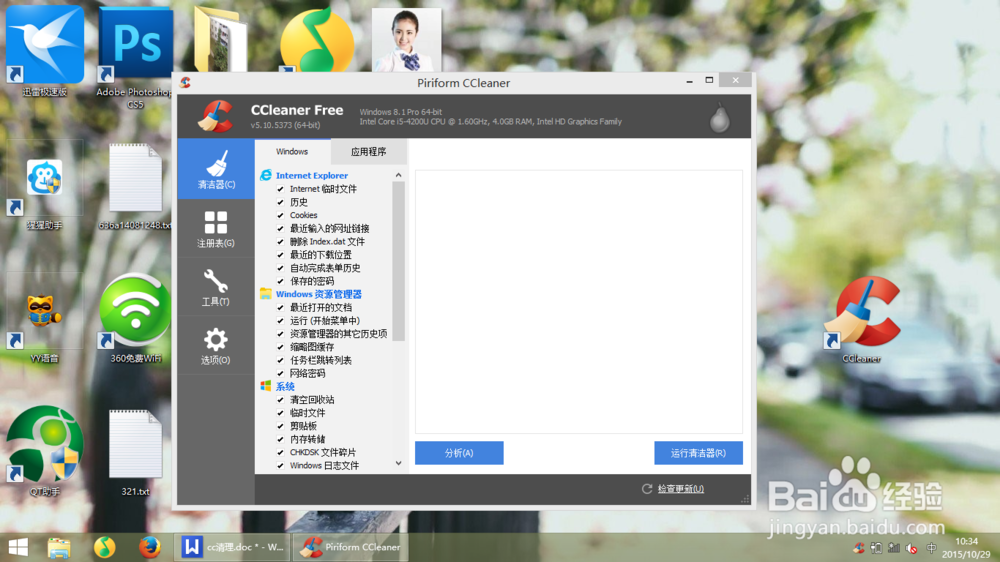This screenshot has width=1000, height=562.
Task: Open the Adobe Photoshop CS5 desktop shortcut
Action: [135, 56]
